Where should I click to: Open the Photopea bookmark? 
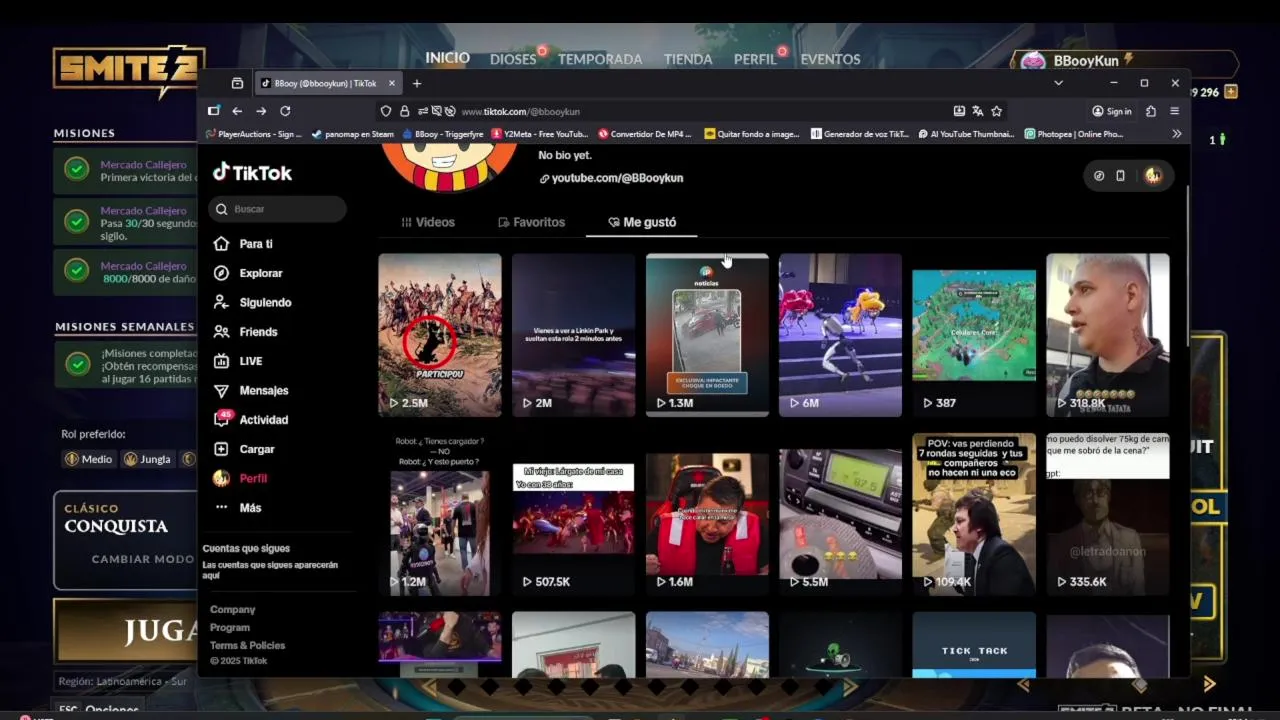pos(1074,133)
